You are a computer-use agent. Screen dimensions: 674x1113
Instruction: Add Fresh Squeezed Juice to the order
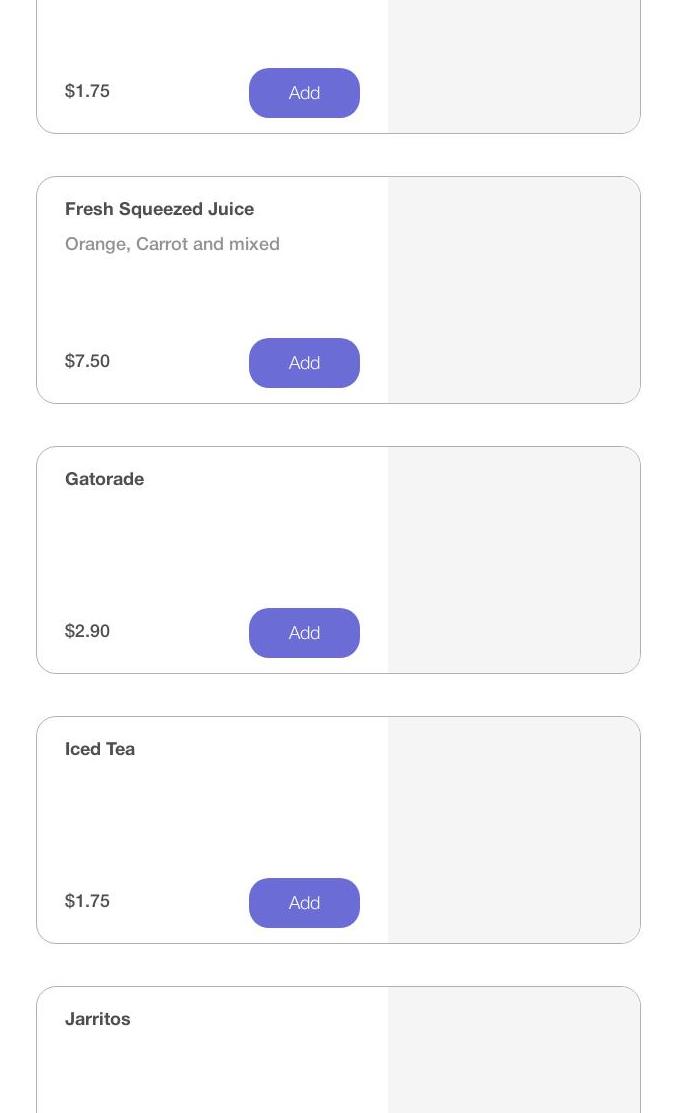[x=304, y=363]
